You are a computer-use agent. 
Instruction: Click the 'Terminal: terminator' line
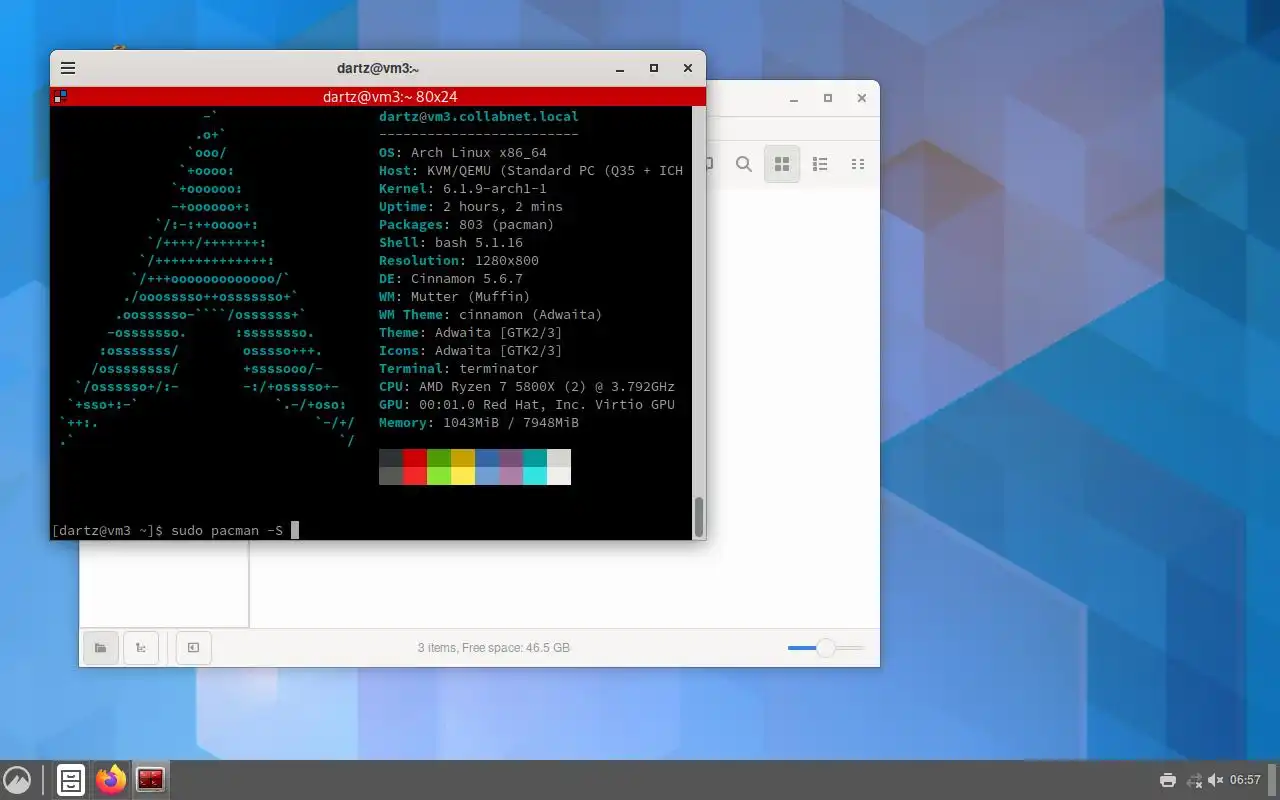click(459, 368)
